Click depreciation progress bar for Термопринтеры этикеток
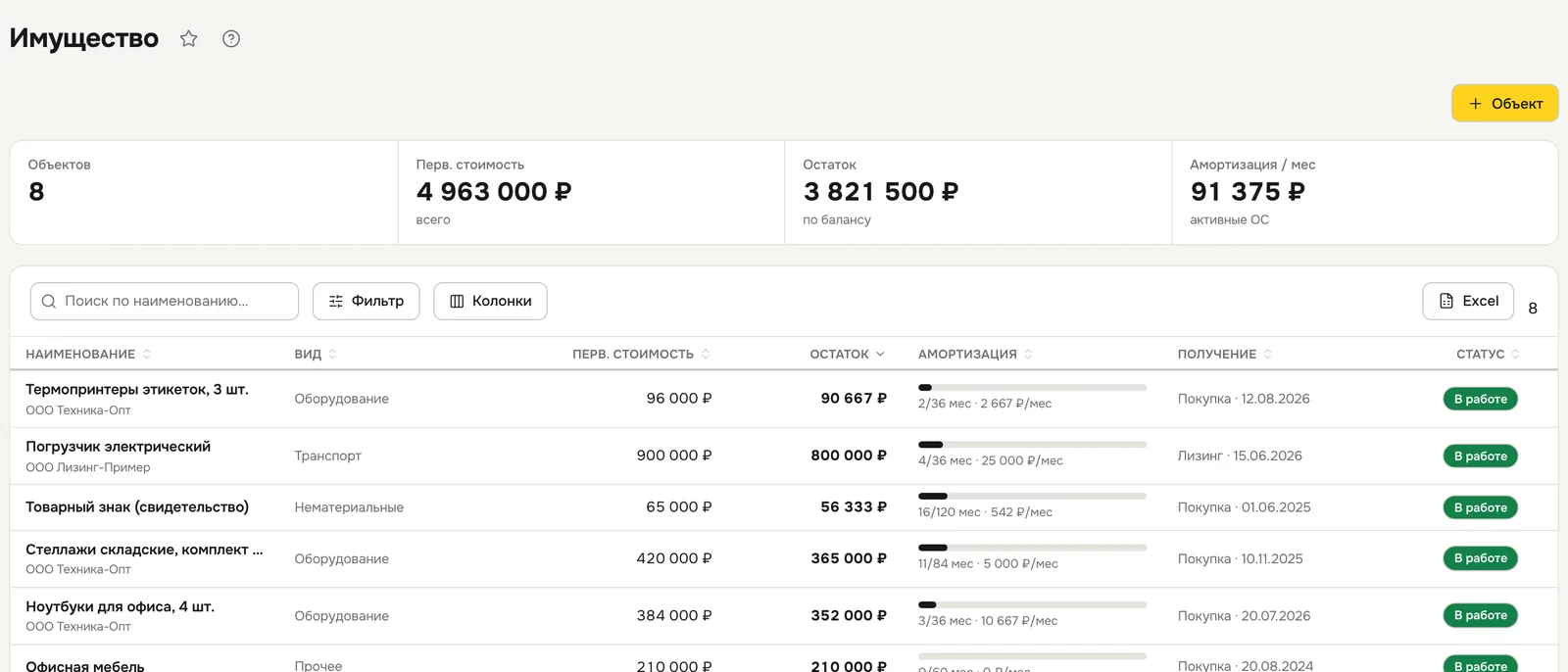The width and height of the screenshot is (1568, 672). point(1032,388)
